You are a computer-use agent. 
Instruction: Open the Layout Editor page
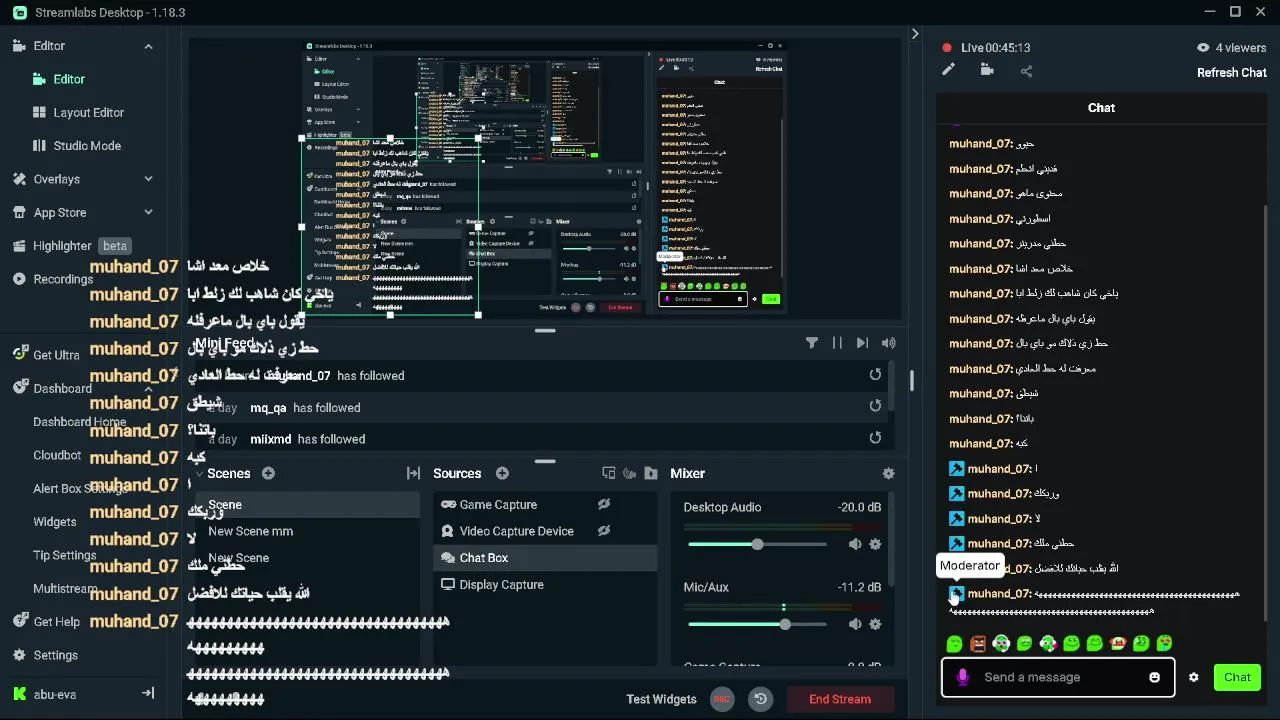point(88,113)
